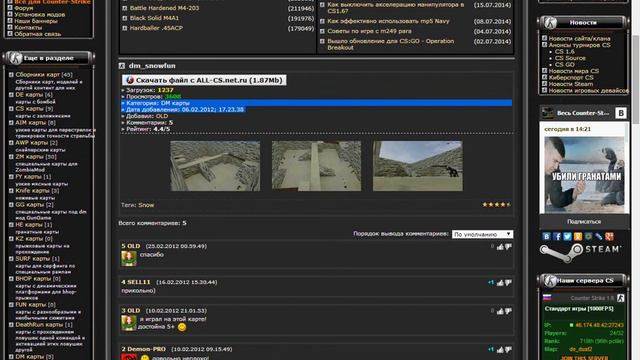Like OLD's comment number 3
This screenshot has height=360, width=640.
(x=500, y=311)
